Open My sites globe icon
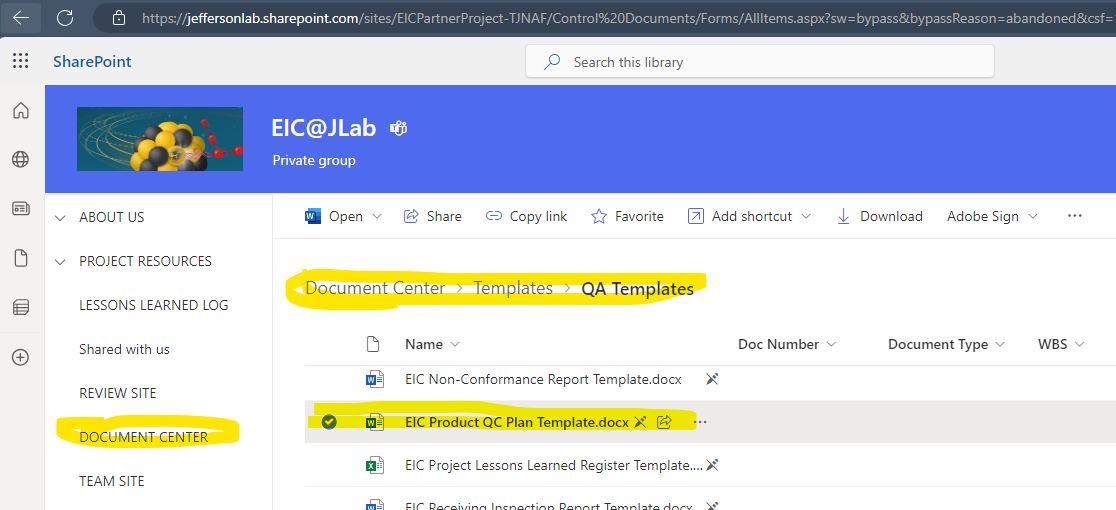The height and width of the screenshot is (510, 1116). pyautogui.click(x=21, y=159)
